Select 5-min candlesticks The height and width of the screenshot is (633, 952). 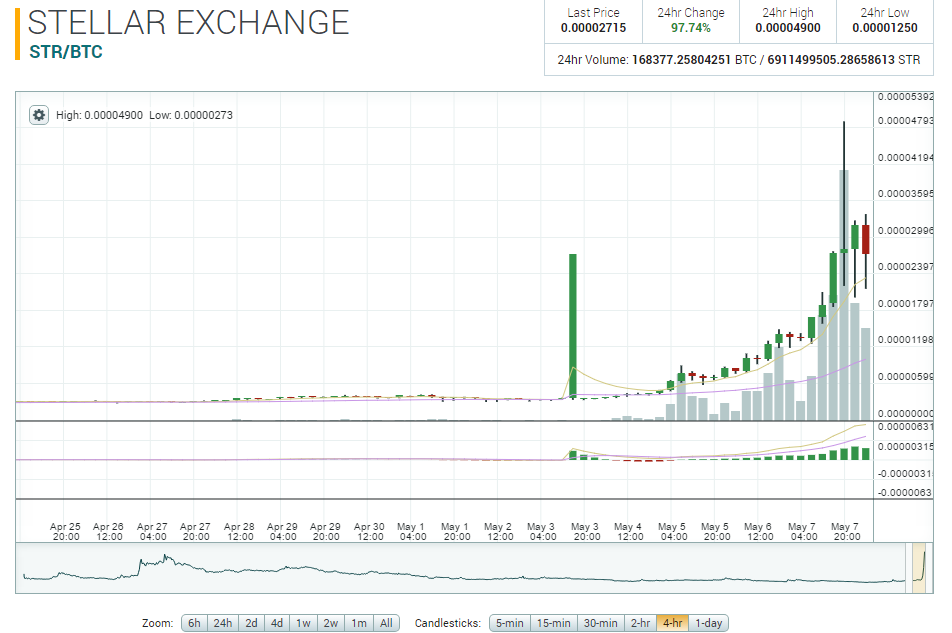(510, 623)
